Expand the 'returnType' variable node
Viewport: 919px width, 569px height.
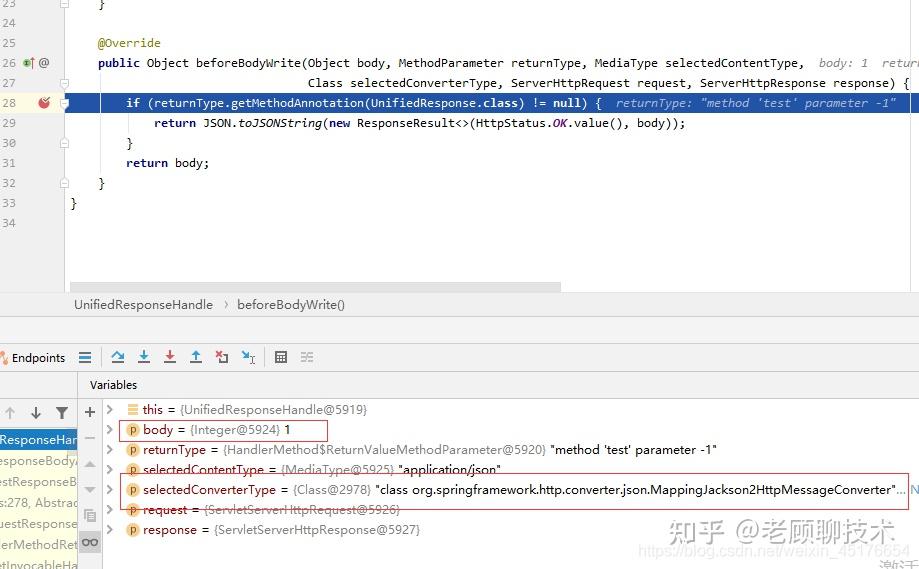coord(110,449)
